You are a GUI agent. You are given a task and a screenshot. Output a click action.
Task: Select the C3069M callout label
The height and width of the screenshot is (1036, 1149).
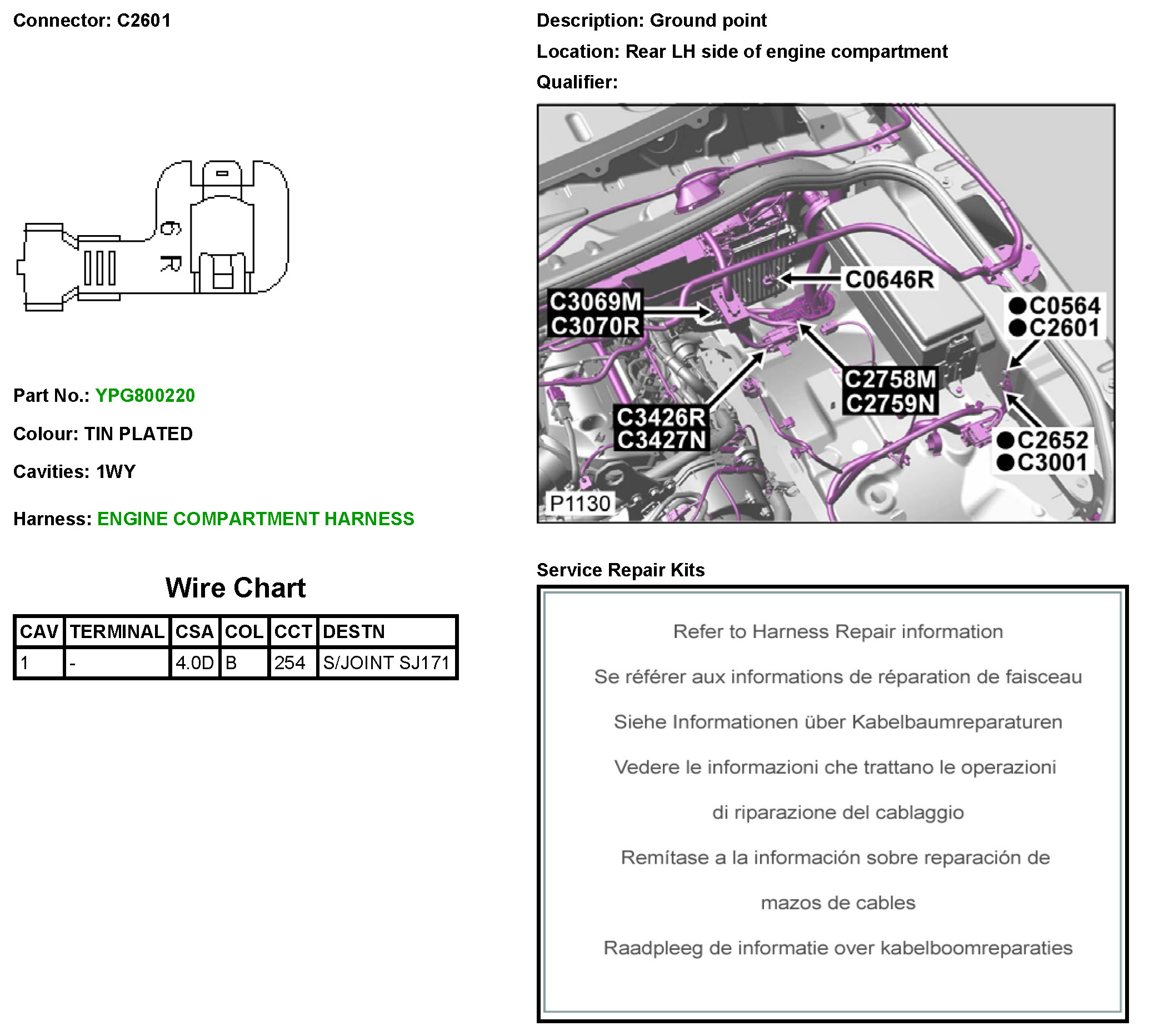point(595,302)
